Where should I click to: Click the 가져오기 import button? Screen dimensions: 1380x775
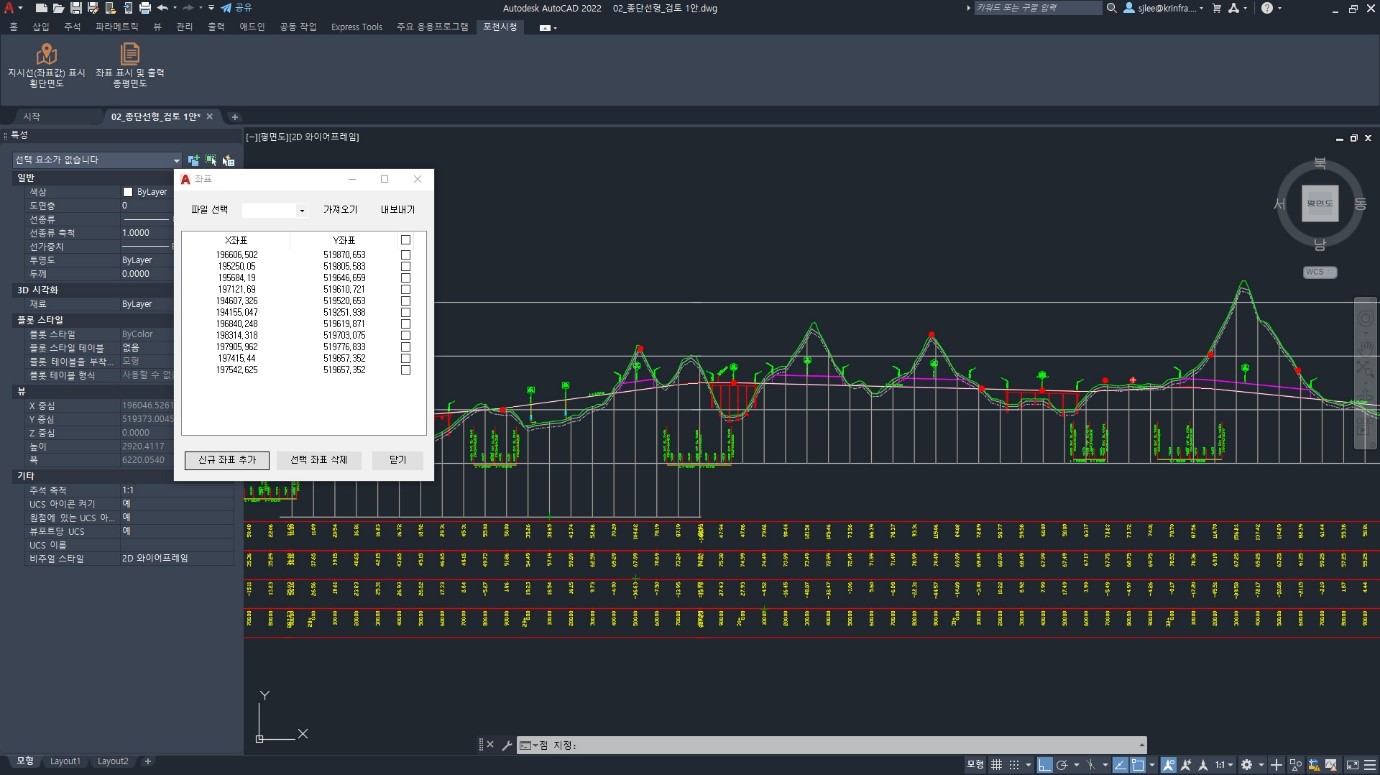coord(340,210)
